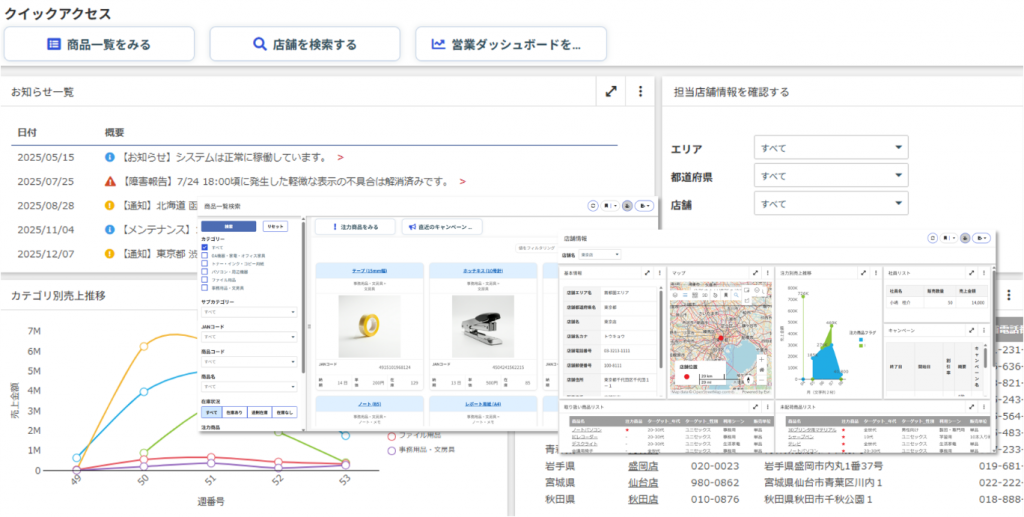The height and width of the screenshot is (517, 1024).
Task: Open the エリア dropdown
Action: click(x=830, y=148)
